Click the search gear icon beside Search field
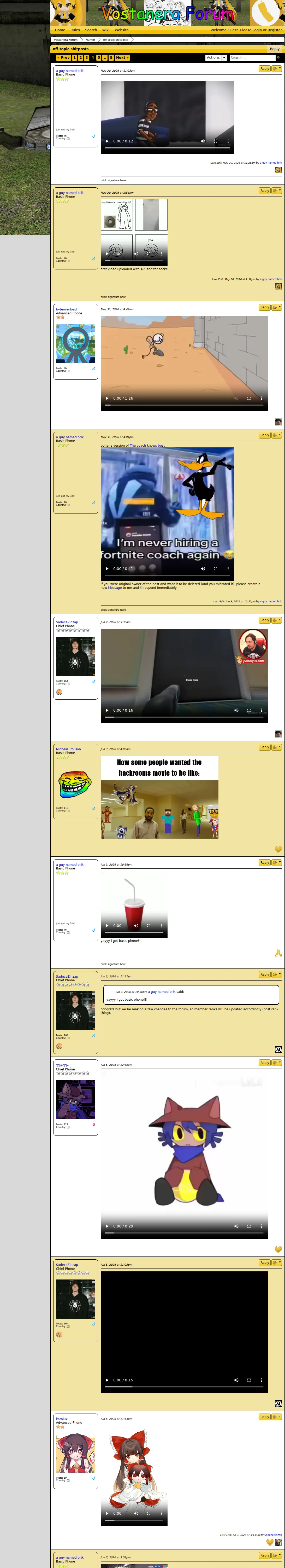 point(278,58)
